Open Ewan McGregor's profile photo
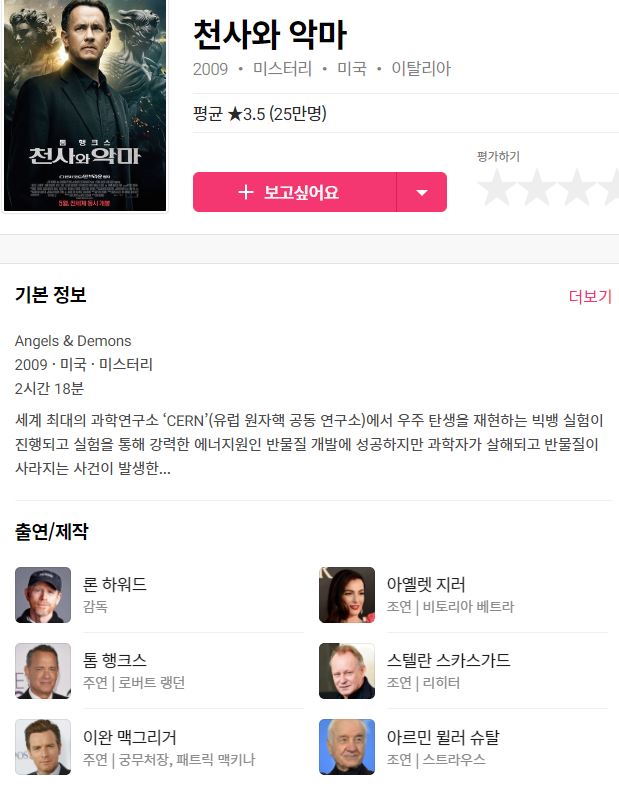Image resolution: width=619 pixels, height=798 pixels. pyautogui.click(x=43, y=747)
